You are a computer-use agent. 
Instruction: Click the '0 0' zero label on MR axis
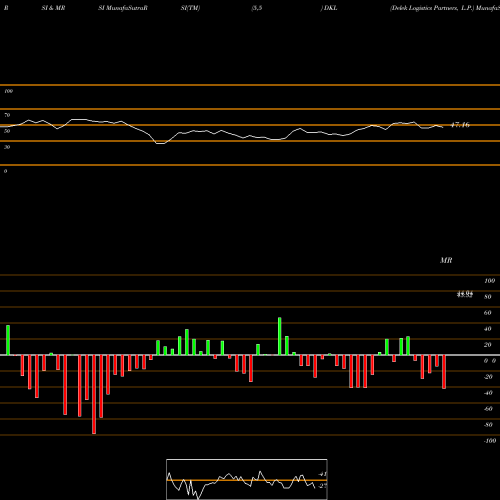(490, 361)
